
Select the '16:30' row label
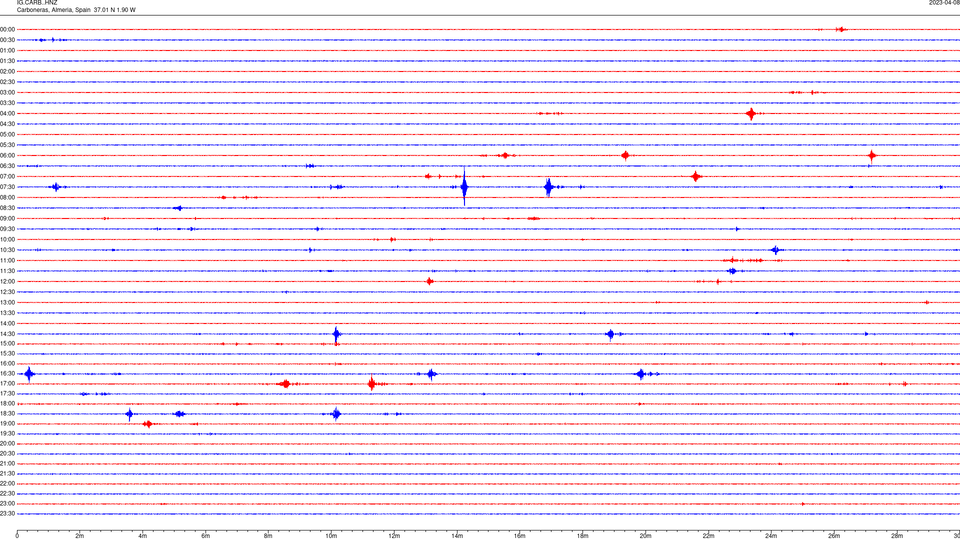(7, 373)
